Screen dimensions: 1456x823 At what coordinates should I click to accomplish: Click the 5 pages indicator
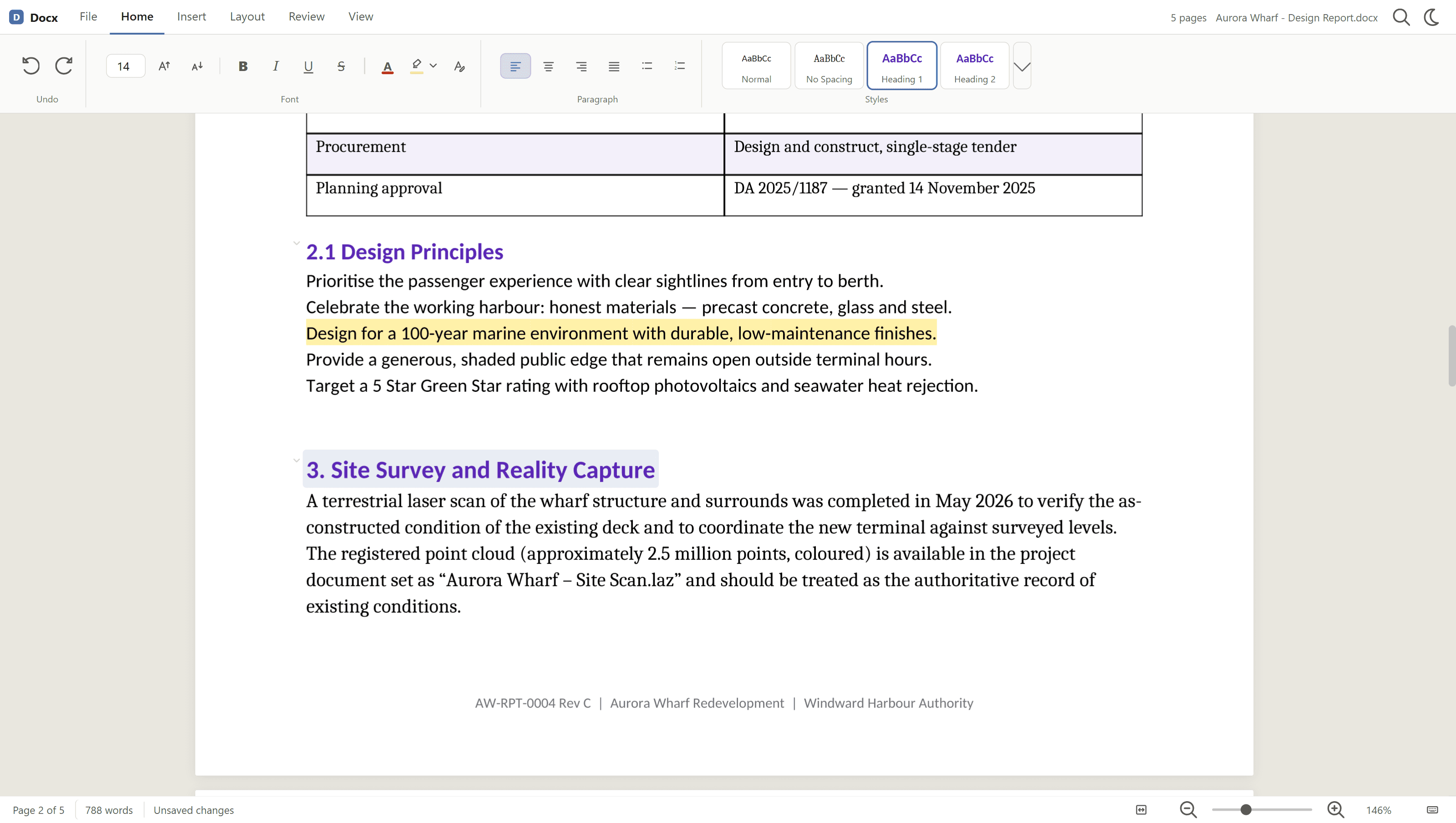click(x=1188, y=18)
